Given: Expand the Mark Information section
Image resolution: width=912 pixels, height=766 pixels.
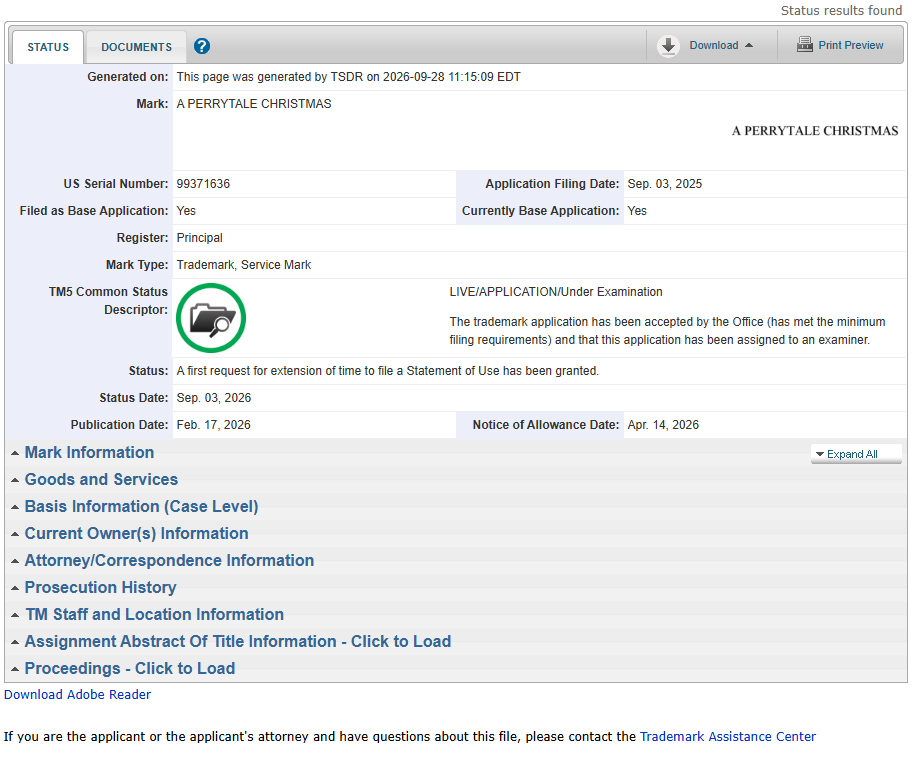Looking at the screenshot, I should click(x=89, y=453).
